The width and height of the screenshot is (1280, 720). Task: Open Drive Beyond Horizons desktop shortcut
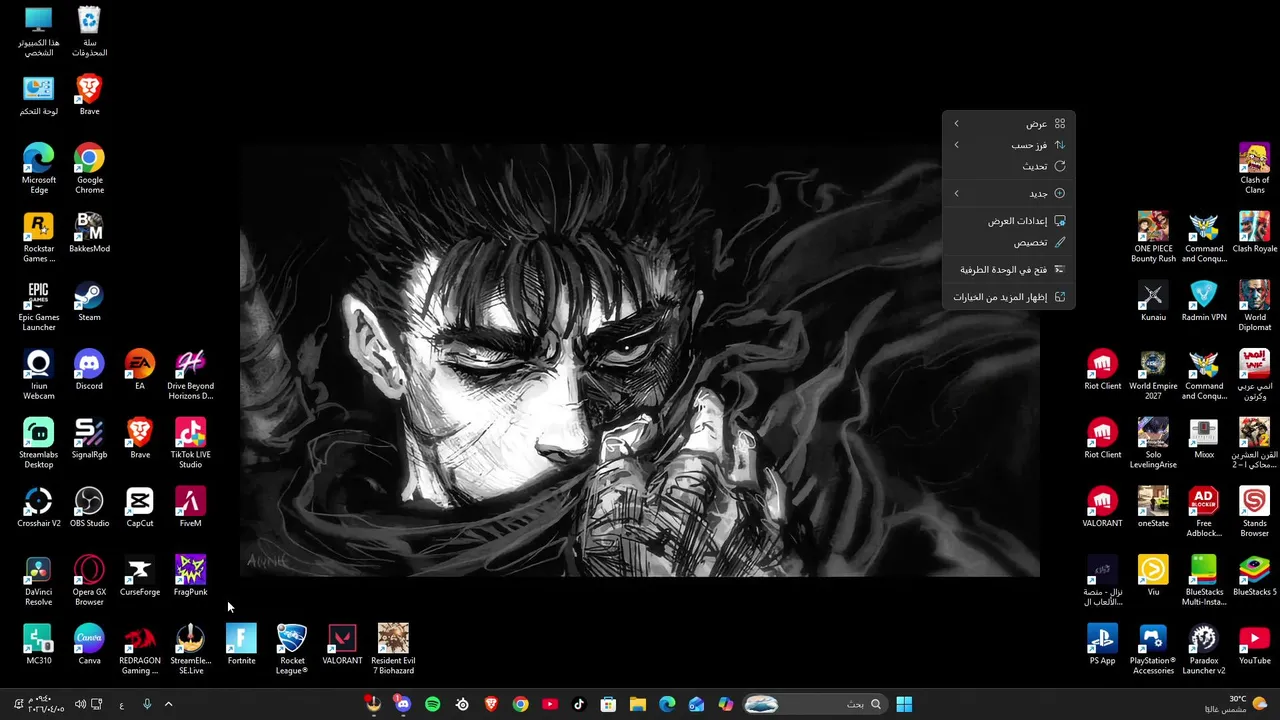190,375
